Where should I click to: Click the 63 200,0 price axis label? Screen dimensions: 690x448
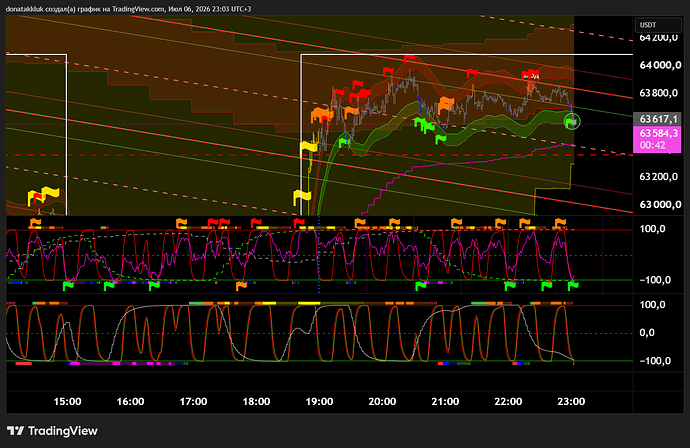[x=658, y=176]
